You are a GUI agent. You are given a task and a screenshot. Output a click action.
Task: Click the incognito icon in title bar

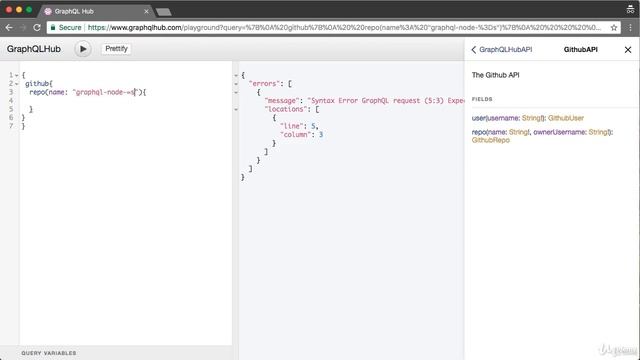(630, 9)
